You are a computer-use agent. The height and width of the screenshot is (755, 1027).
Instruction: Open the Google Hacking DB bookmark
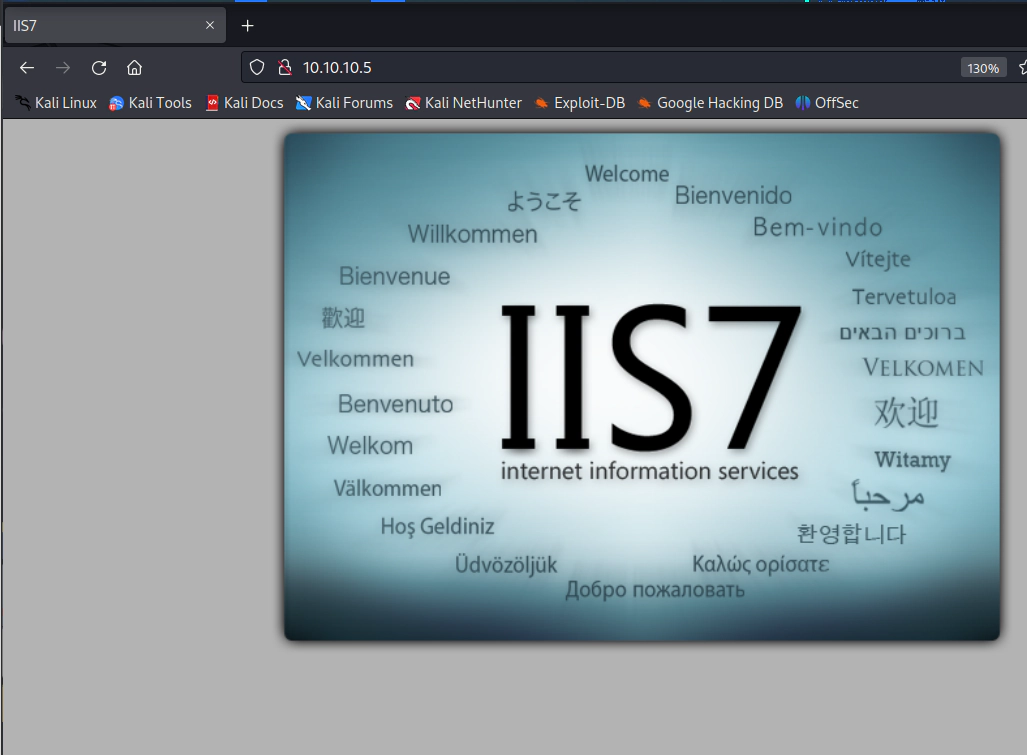[x=711, y=103]
